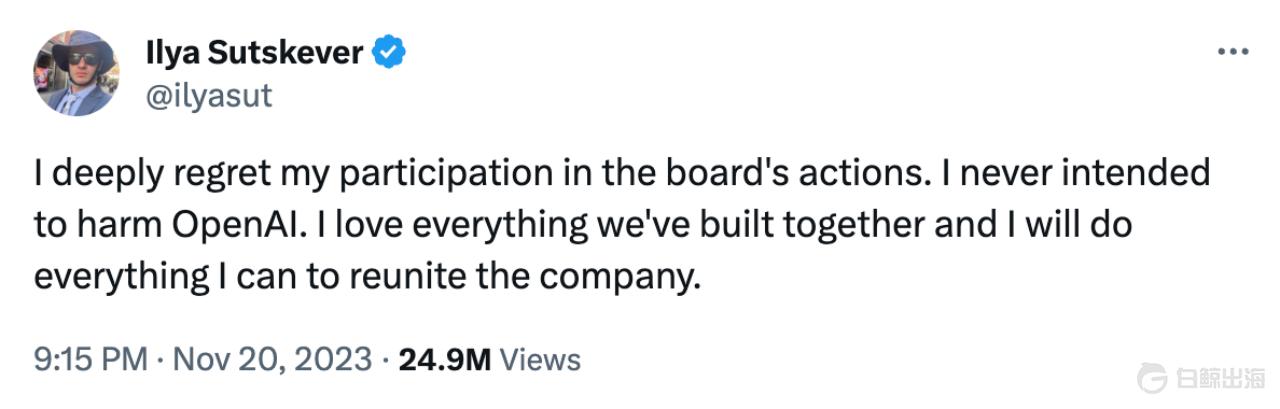Screen dimensions: 1280x409
Task: Click the 24.9M view count number
Action: 444,358
